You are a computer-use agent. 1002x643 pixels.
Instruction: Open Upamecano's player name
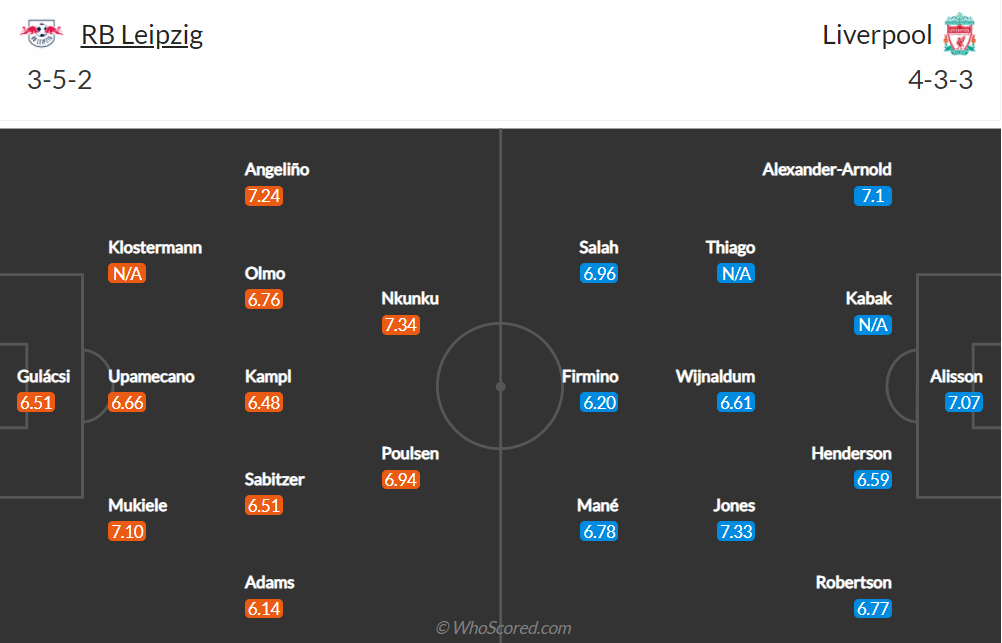click(151, 376)
